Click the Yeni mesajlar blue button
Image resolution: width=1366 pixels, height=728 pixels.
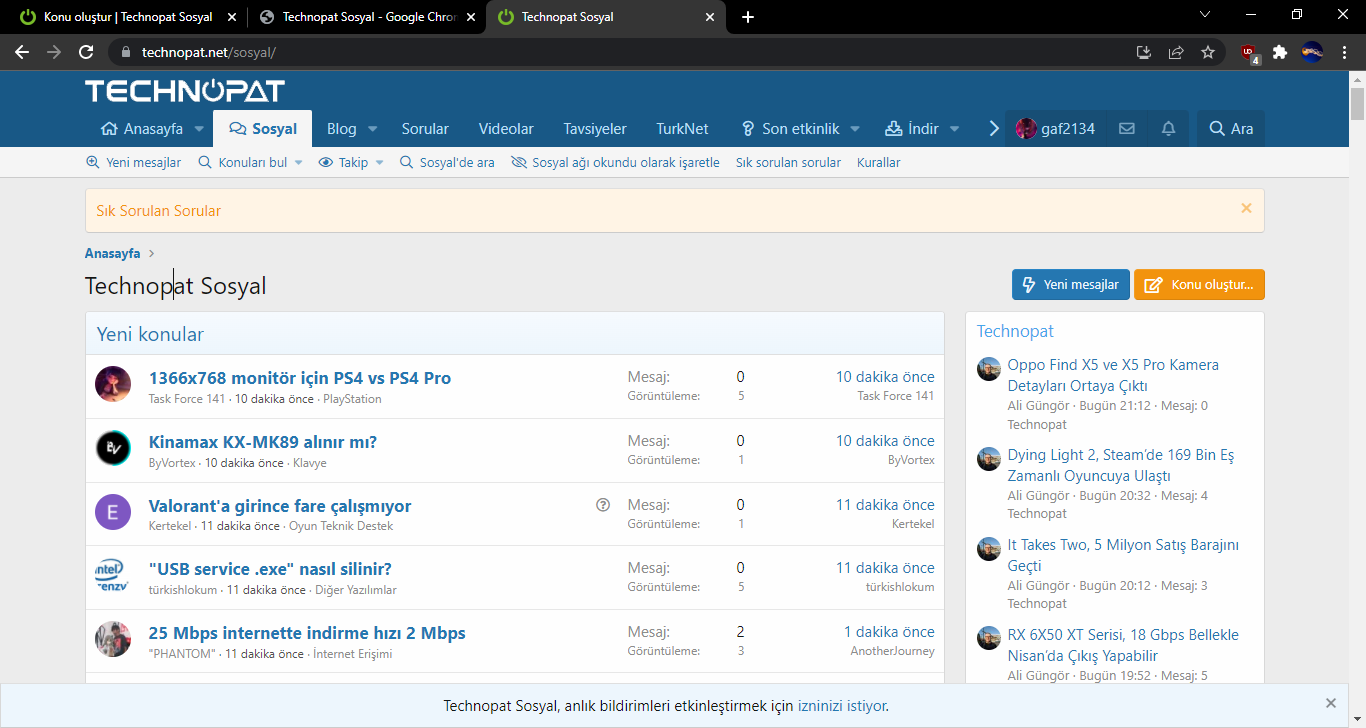(1071, 285)
